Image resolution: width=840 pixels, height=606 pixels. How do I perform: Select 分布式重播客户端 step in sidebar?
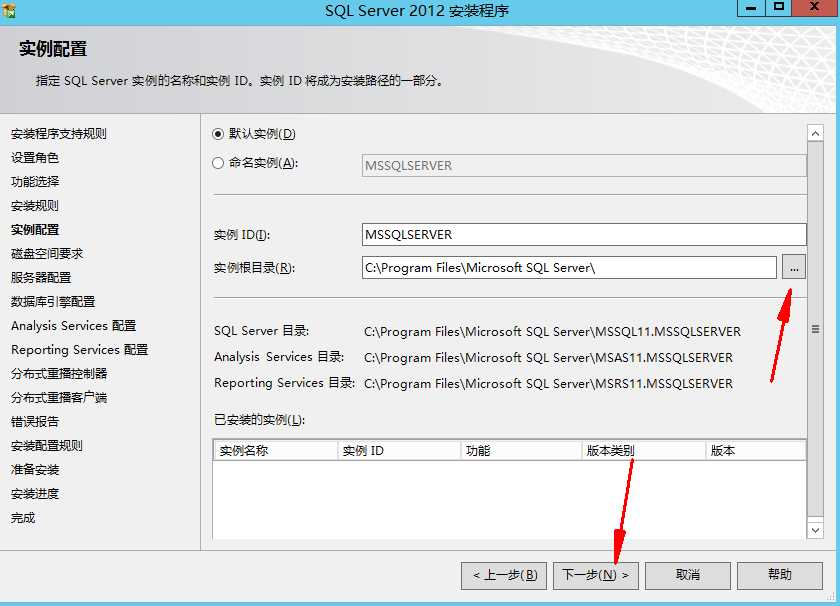pyautogui.click(x=59, y=398)
